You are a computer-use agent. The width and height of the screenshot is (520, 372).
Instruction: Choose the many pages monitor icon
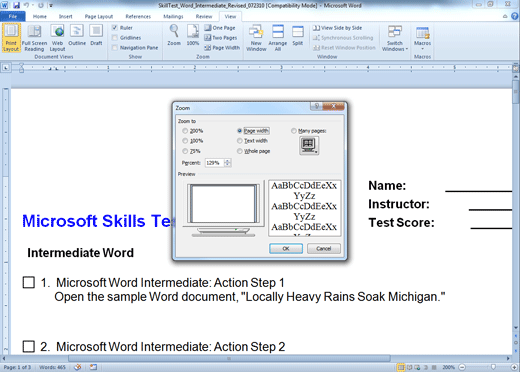(x=309, y=146)
